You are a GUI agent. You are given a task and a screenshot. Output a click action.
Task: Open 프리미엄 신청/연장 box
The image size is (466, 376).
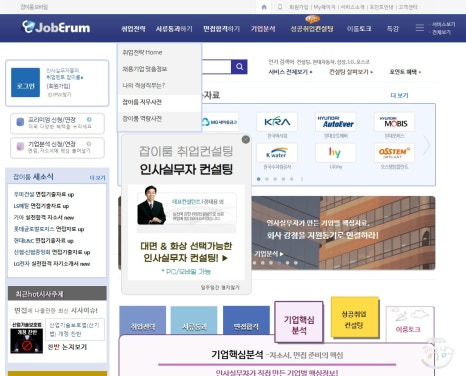pos(57,123)
